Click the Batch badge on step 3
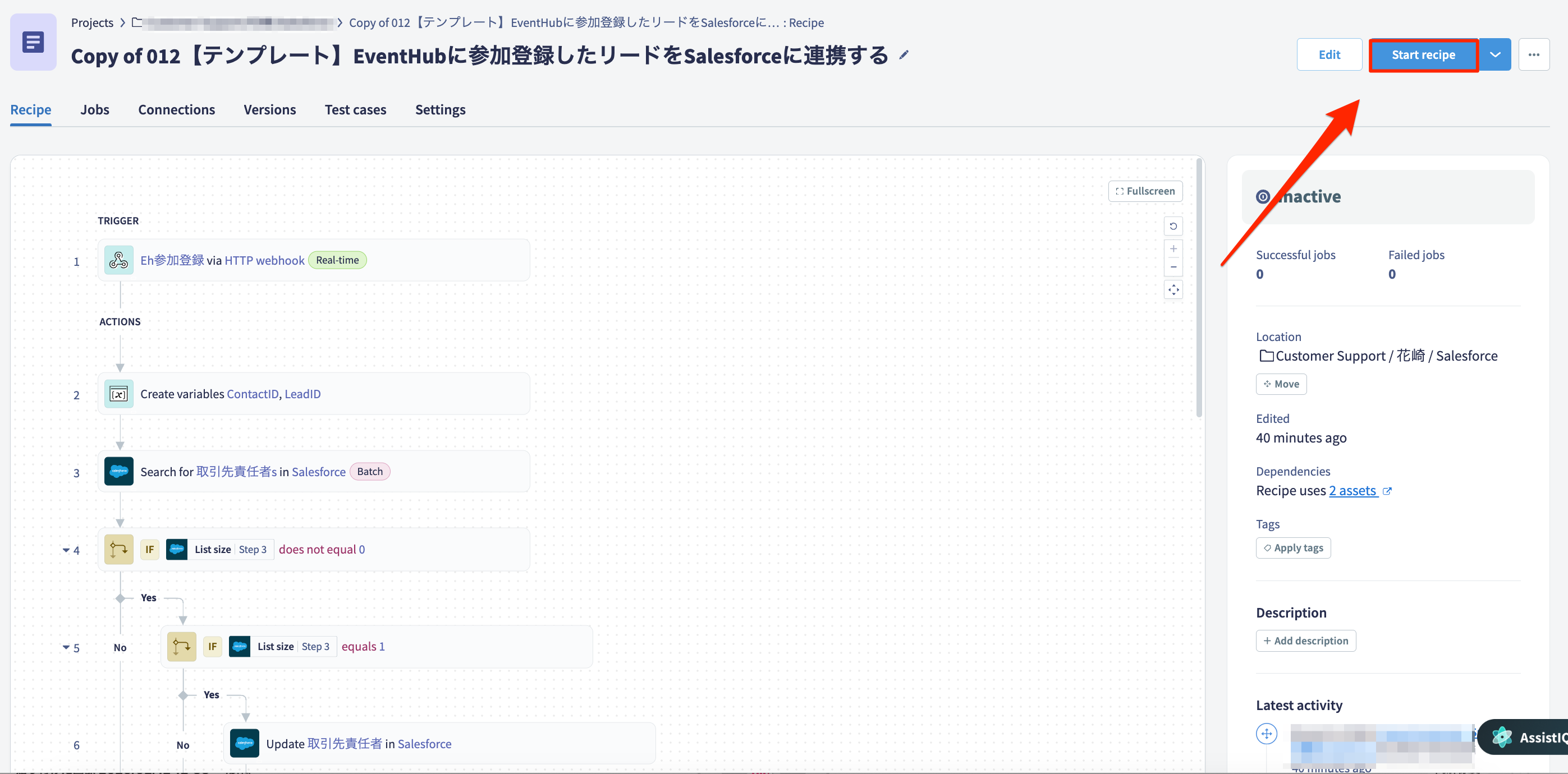 (x=369, y=472)
